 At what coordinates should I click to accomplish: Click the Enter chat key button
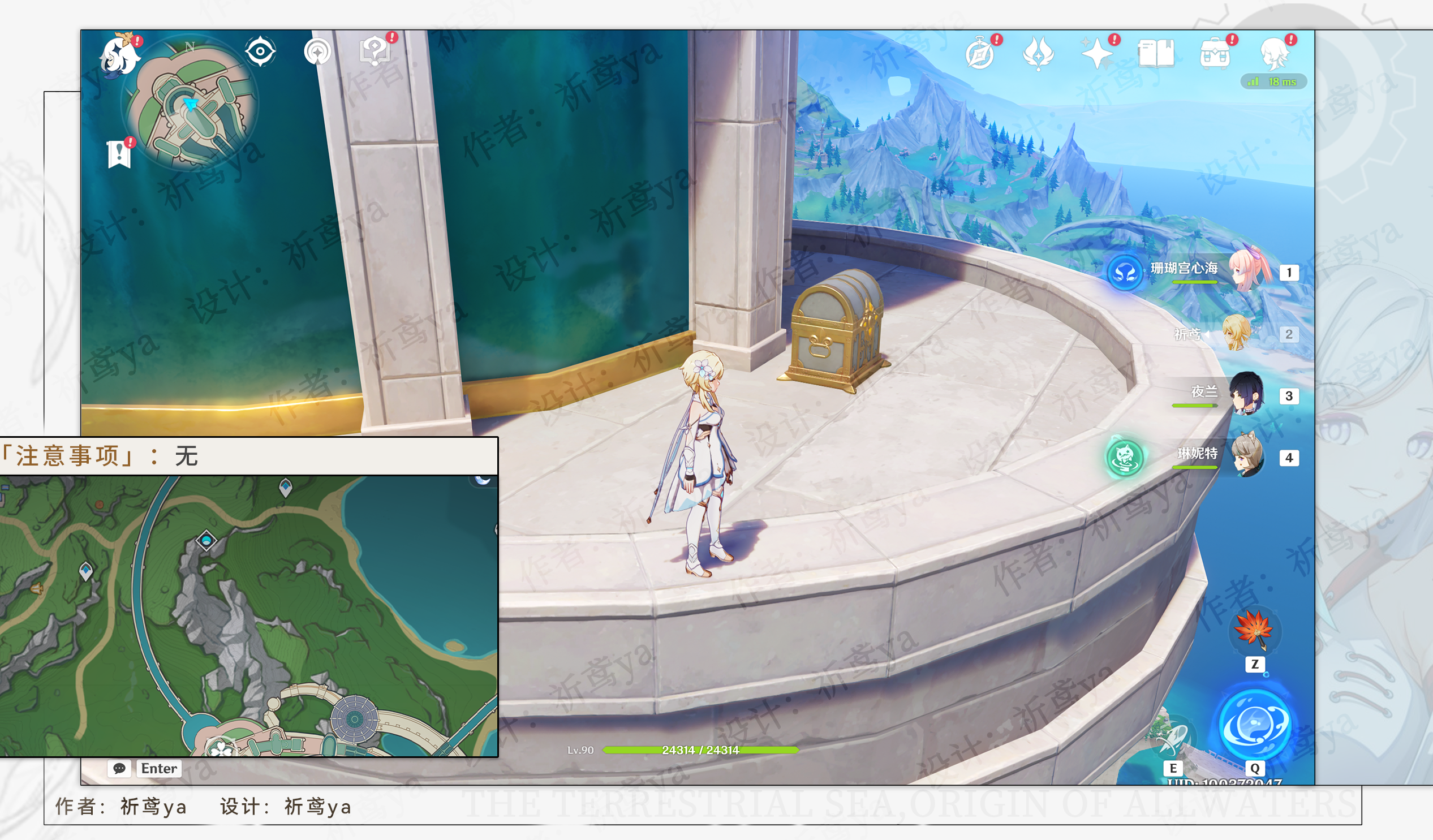tap(158, 768)
